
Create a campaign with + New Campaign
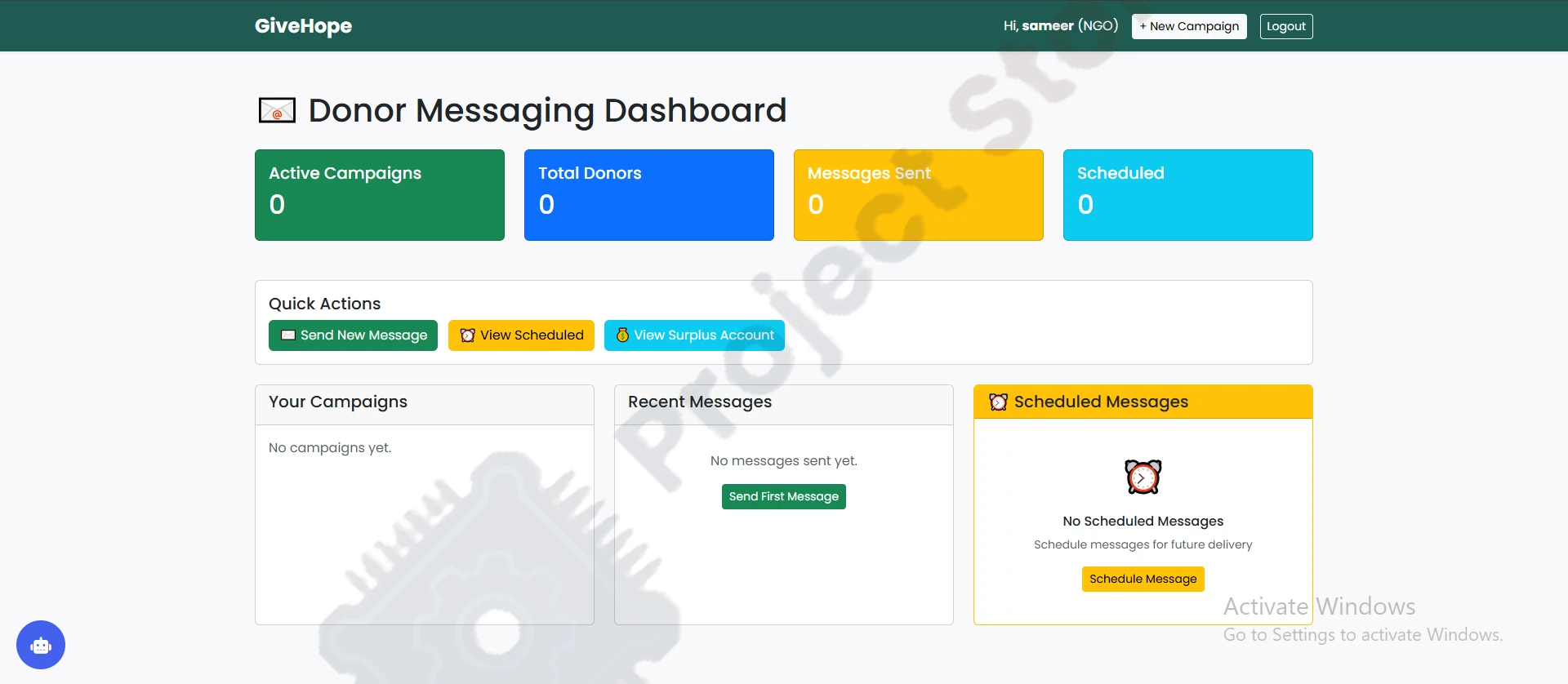1188,26
